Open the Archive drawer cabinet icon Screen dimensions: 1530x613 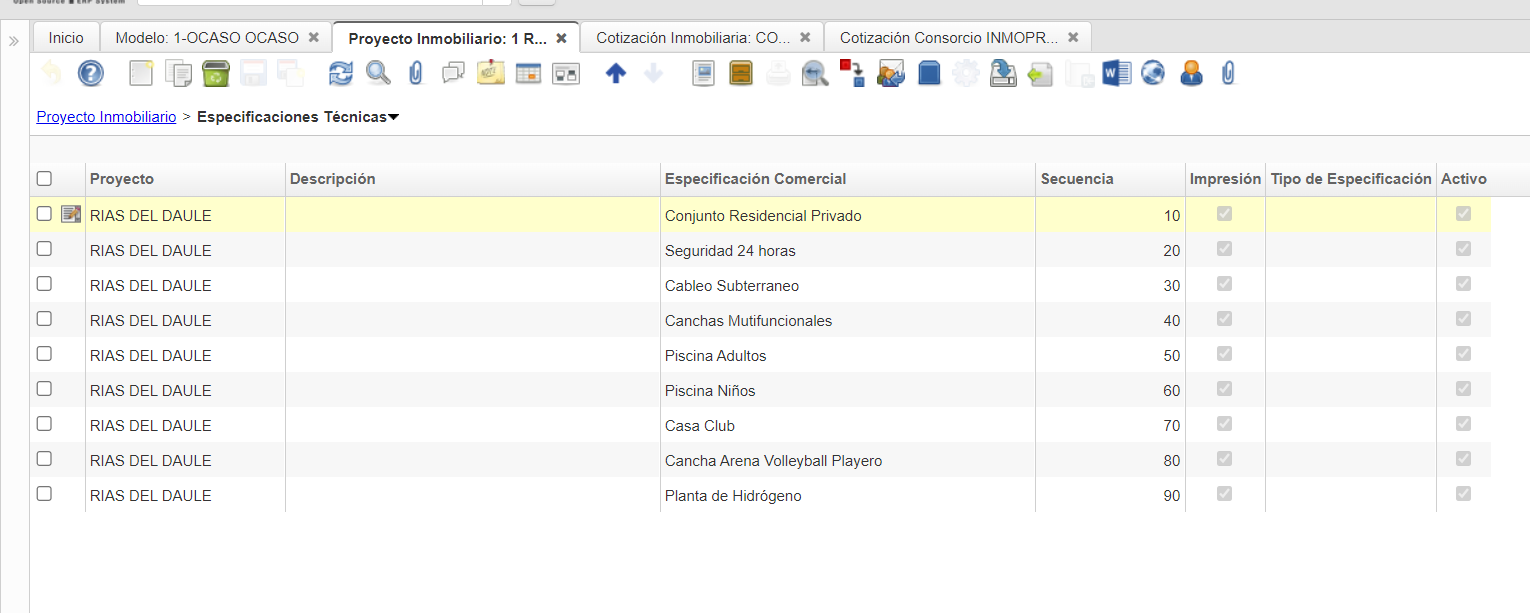point(741,73)
